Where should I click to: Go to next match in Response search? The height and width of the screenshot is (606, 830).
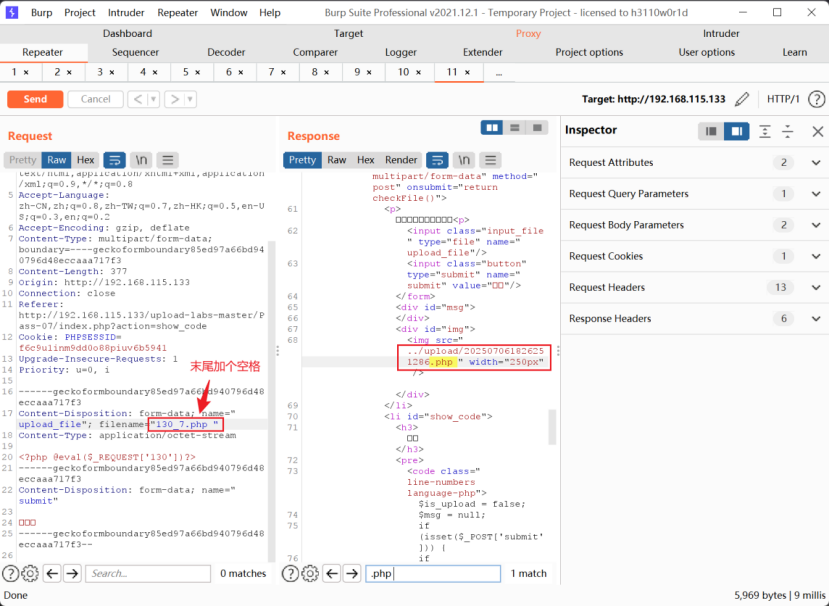click(353, 573)
